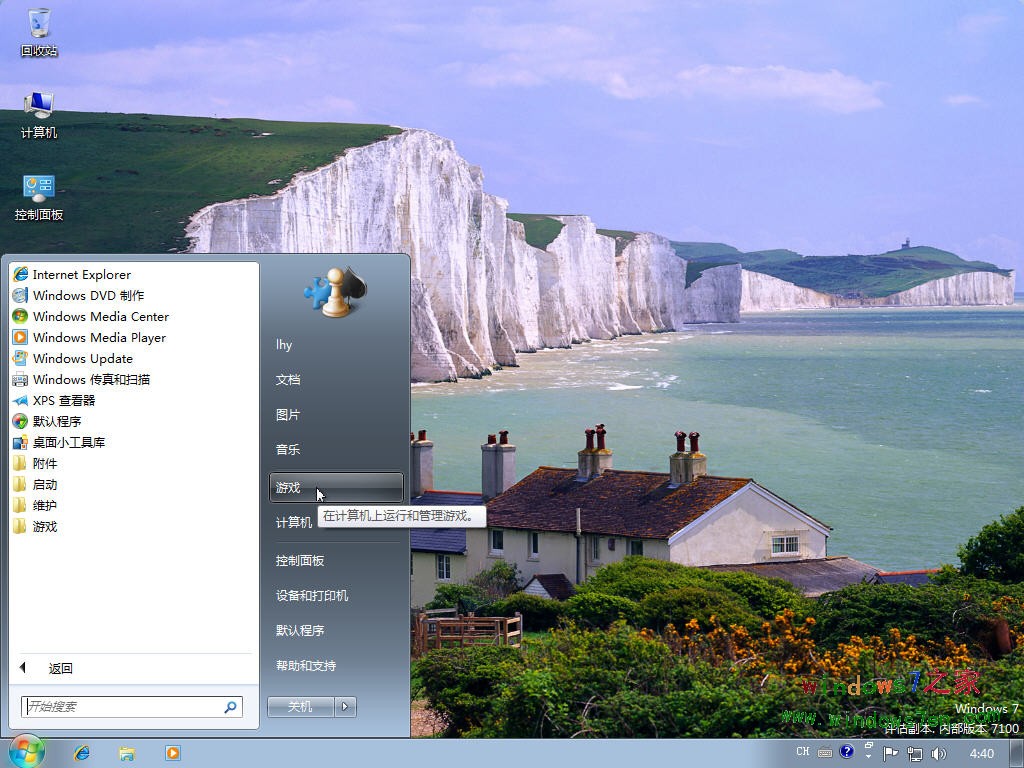Expand the shutdown options arrow next to 关机
Screen dimensions: 1024x768
[x=344, y=706]
